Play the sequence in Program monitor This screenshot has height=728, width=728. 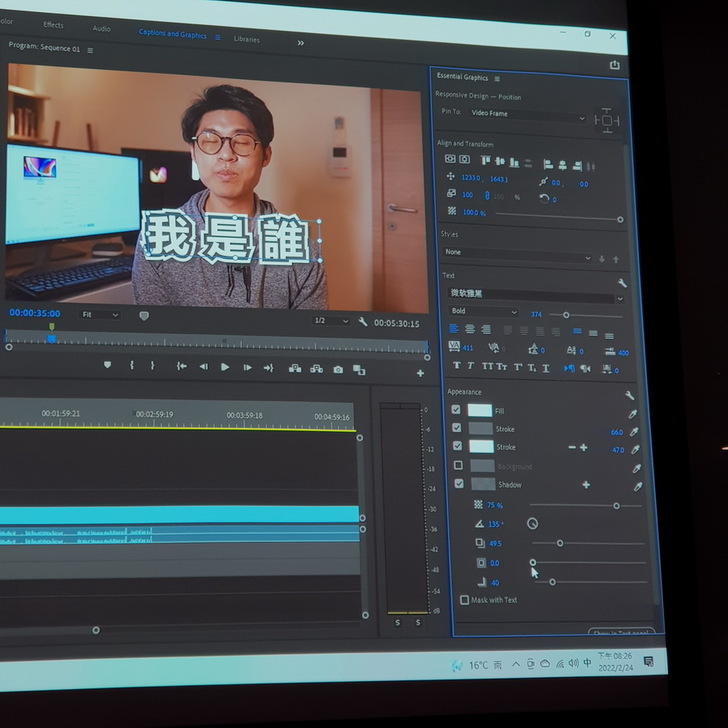click(x=225, y=367)
